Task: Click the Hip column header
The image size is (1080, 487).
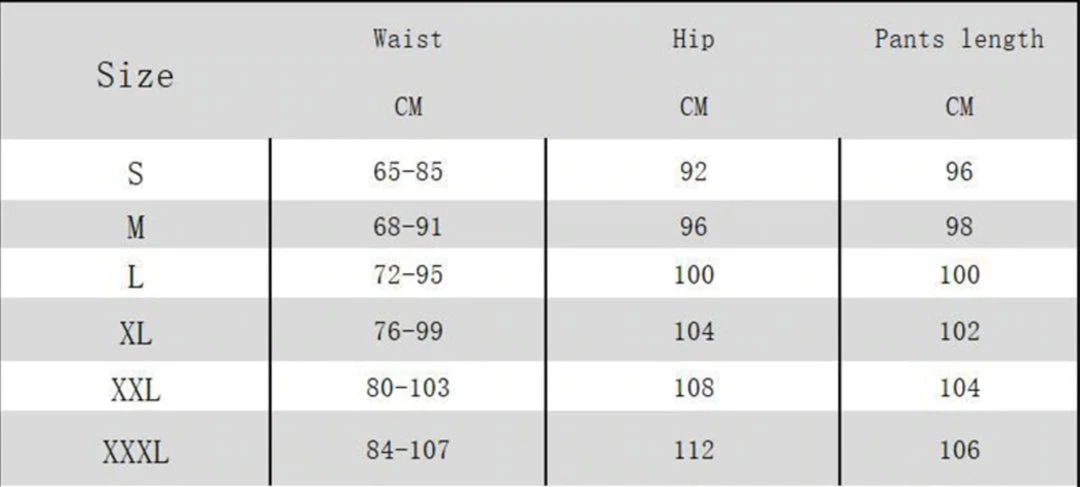Action: click(692, 40)
